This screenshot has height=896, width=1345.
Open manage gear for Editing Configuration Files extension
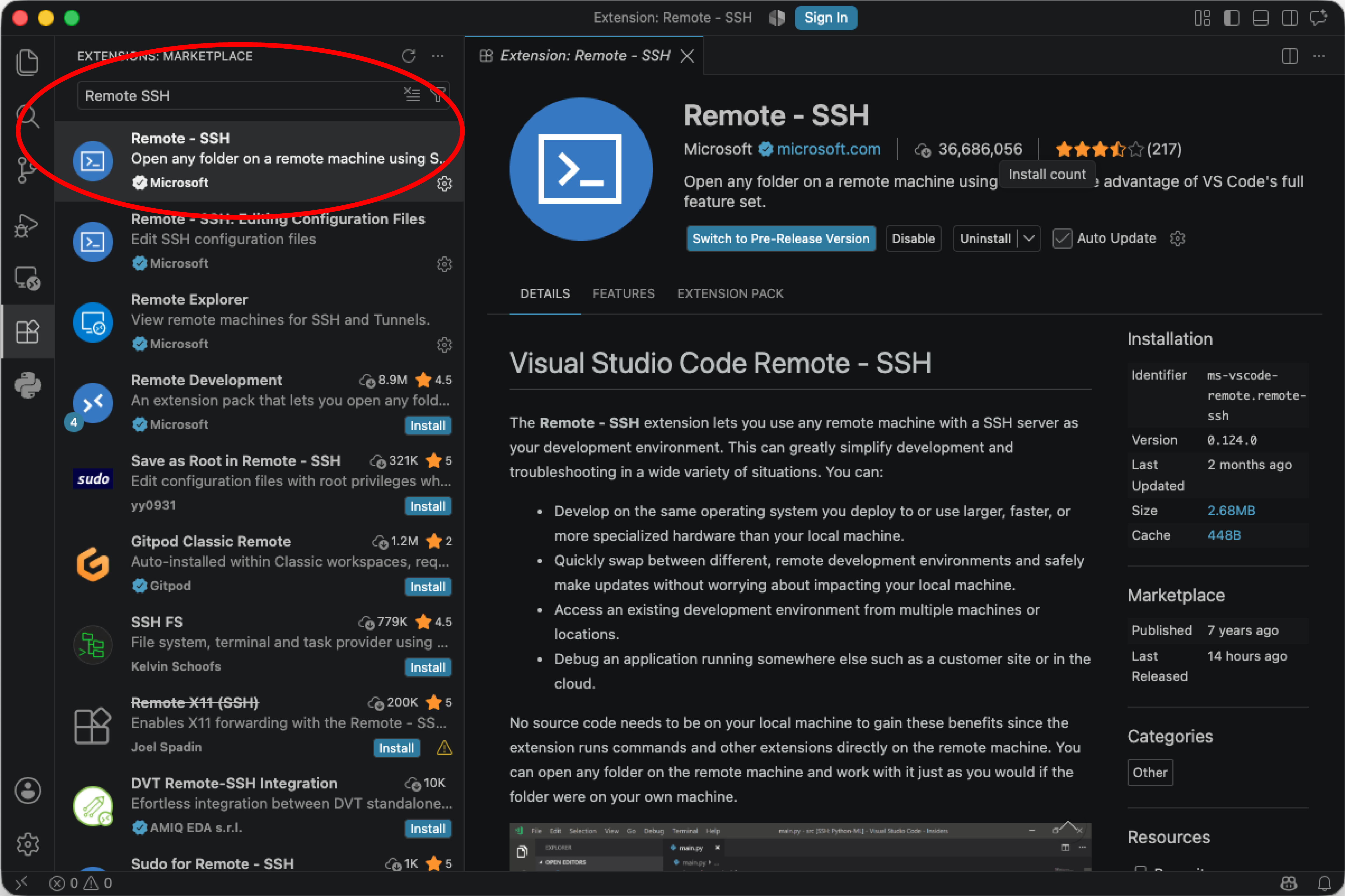click(444, 264)
